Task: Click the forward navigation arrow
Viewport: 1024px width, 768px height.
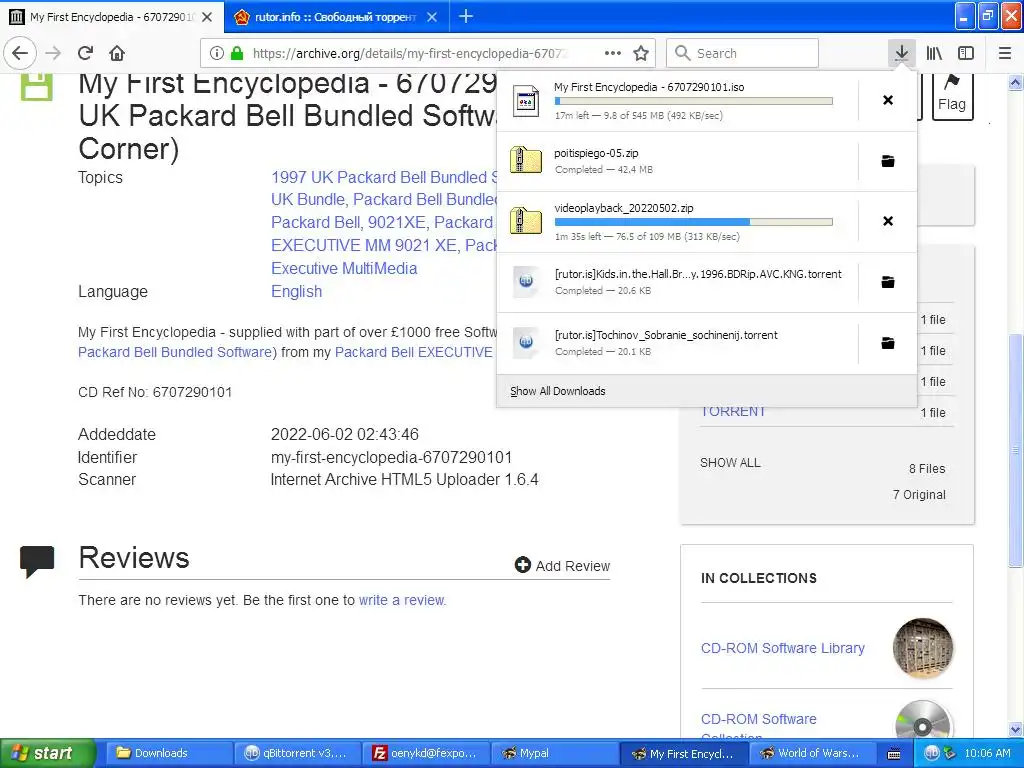Action: 53,53
